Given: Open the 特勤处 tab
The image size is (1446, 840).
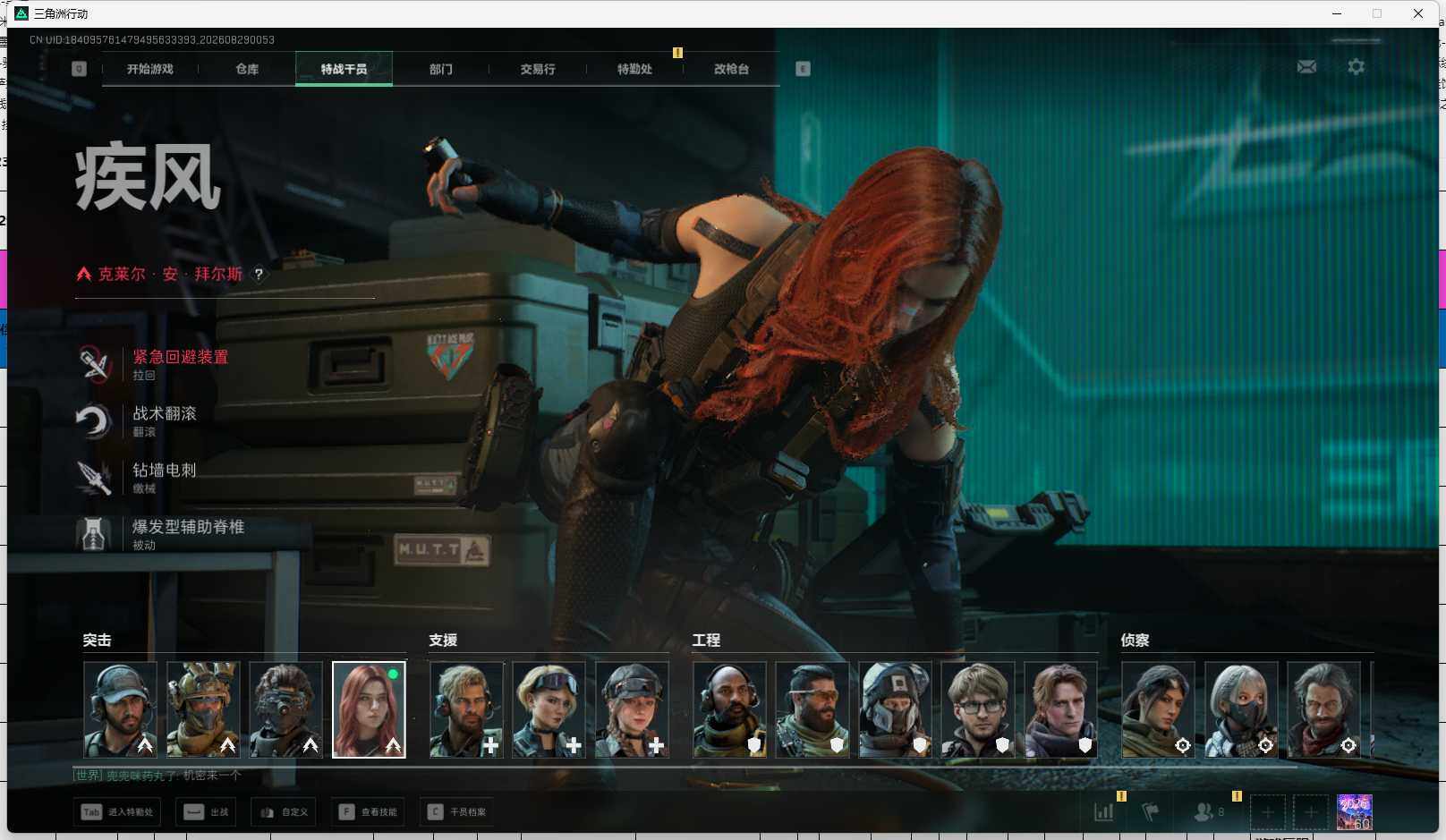Looking at the screenshot, I should 634,69.
